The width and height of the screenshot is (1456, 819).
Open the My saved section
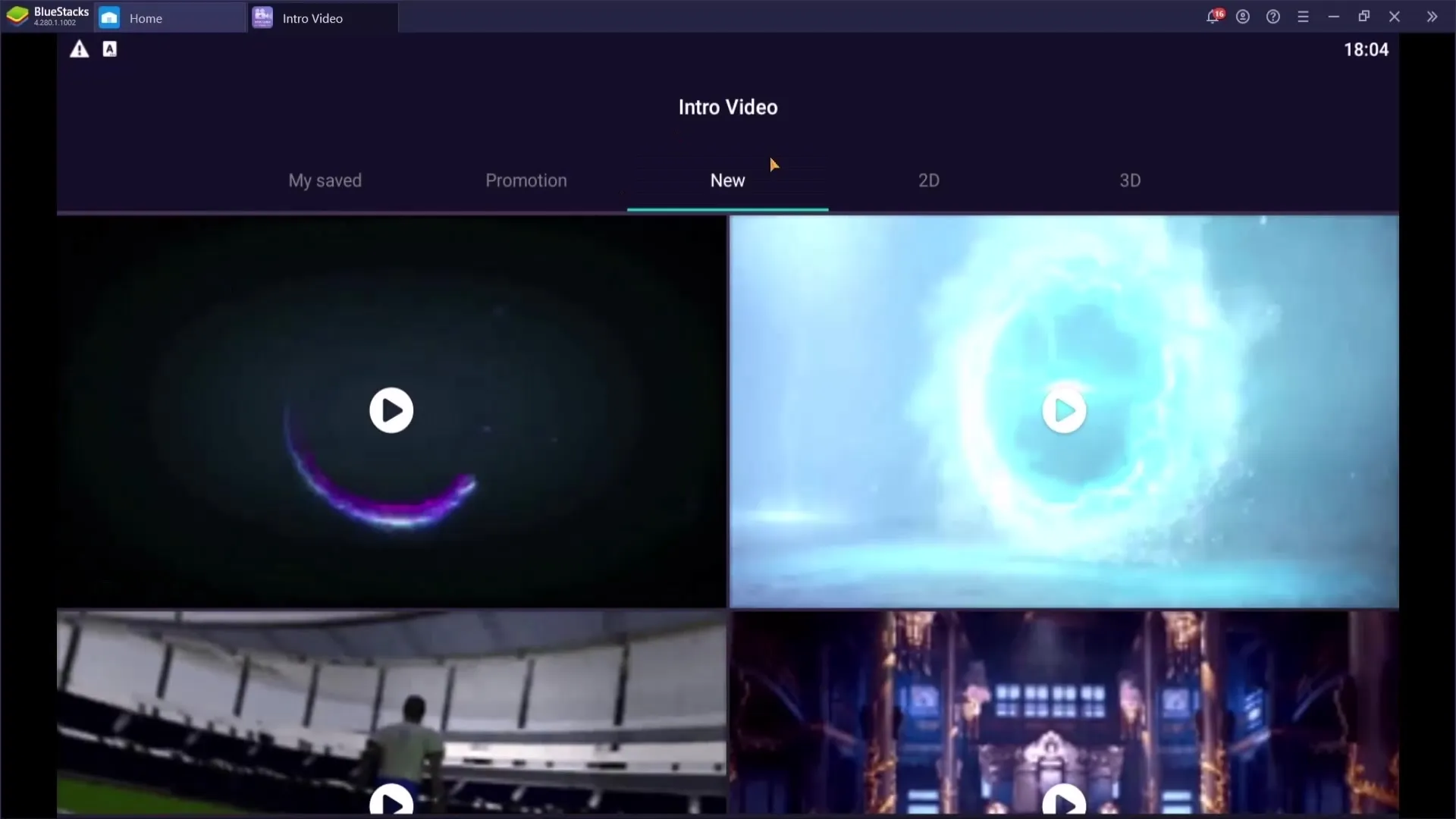click(325, 180)
